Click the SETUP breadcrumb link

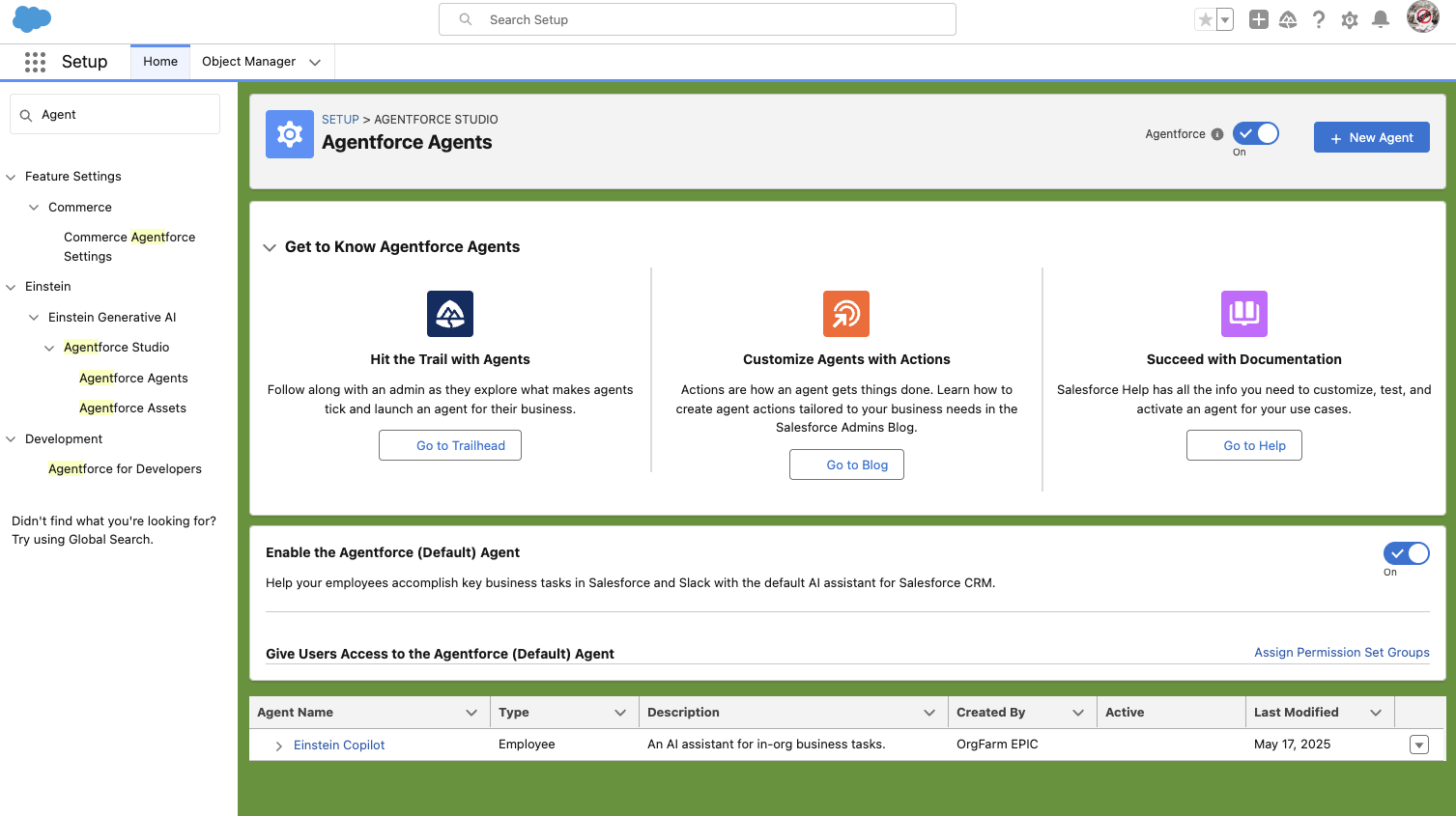tap(340, 120)
